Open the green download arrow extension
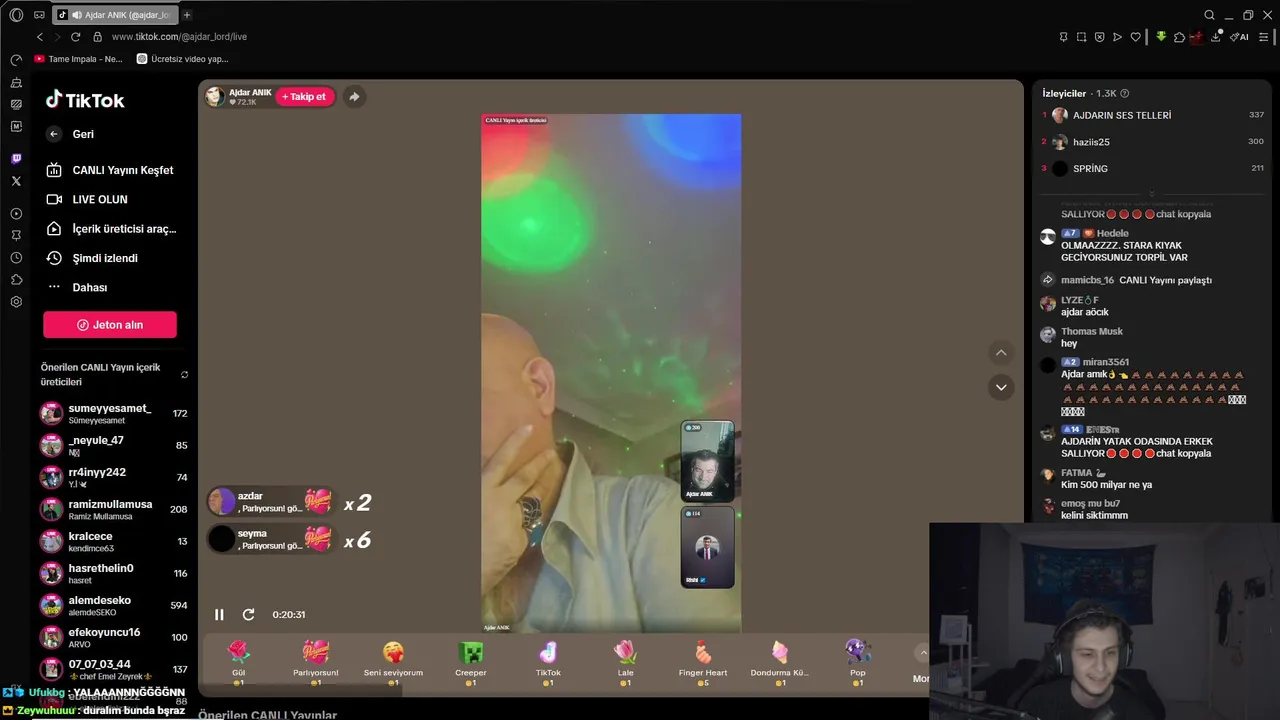Screen dimensions: 1280x720 tap(1161, 37)
